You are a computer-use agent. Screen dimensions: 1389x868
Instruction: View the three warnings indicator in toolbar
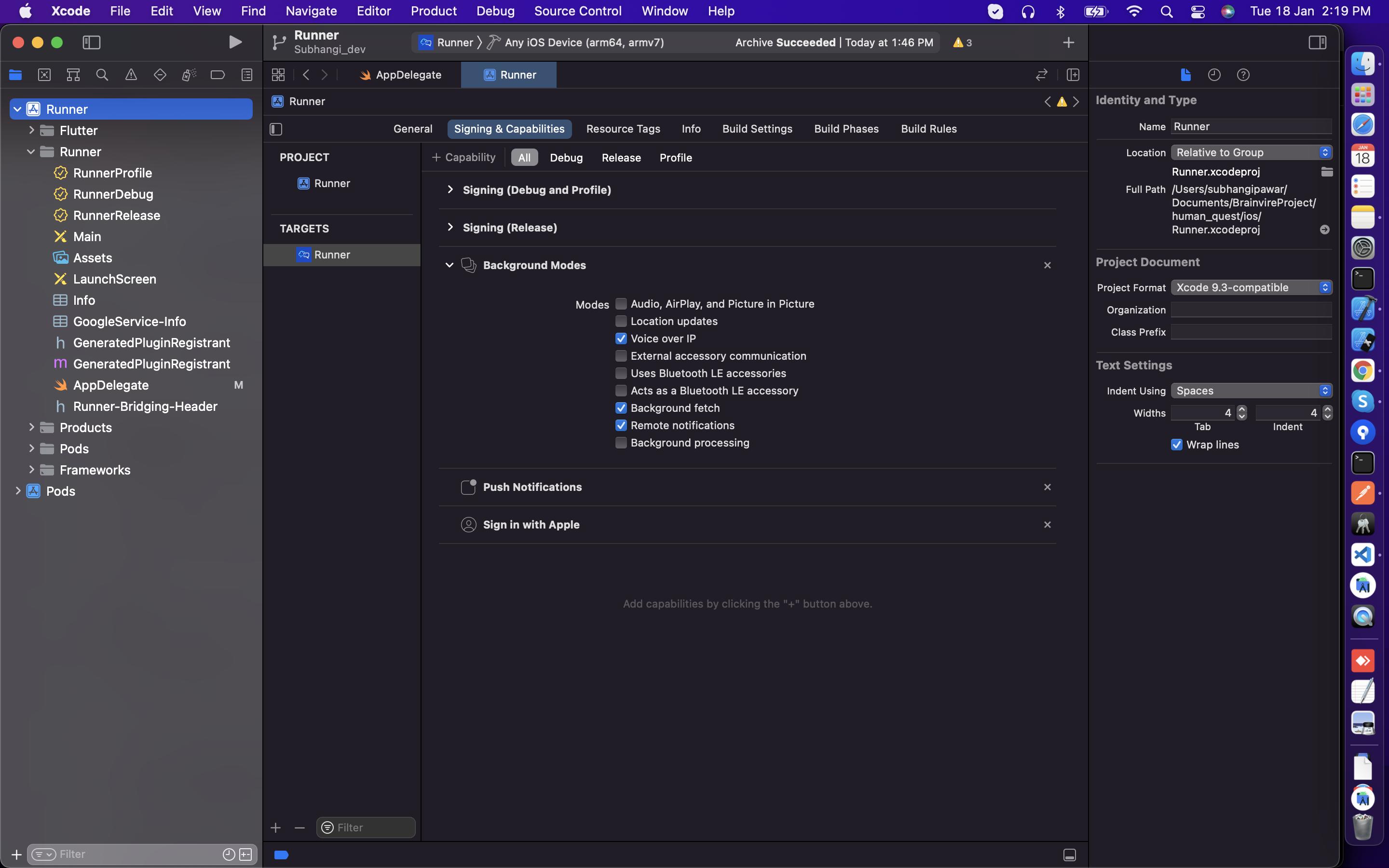pos(963,42)
